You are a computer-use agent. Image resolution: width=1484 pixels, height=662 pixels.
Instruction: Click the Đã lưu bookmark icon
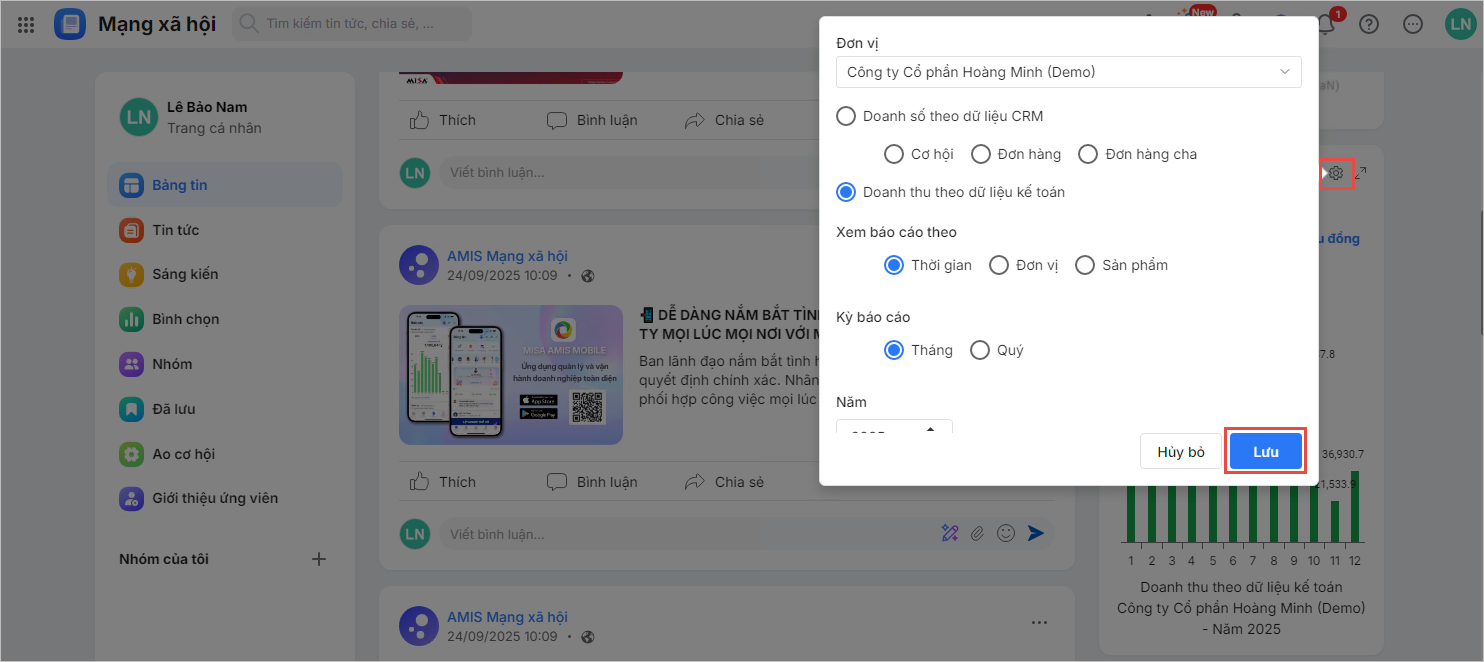tap(131, 409)
